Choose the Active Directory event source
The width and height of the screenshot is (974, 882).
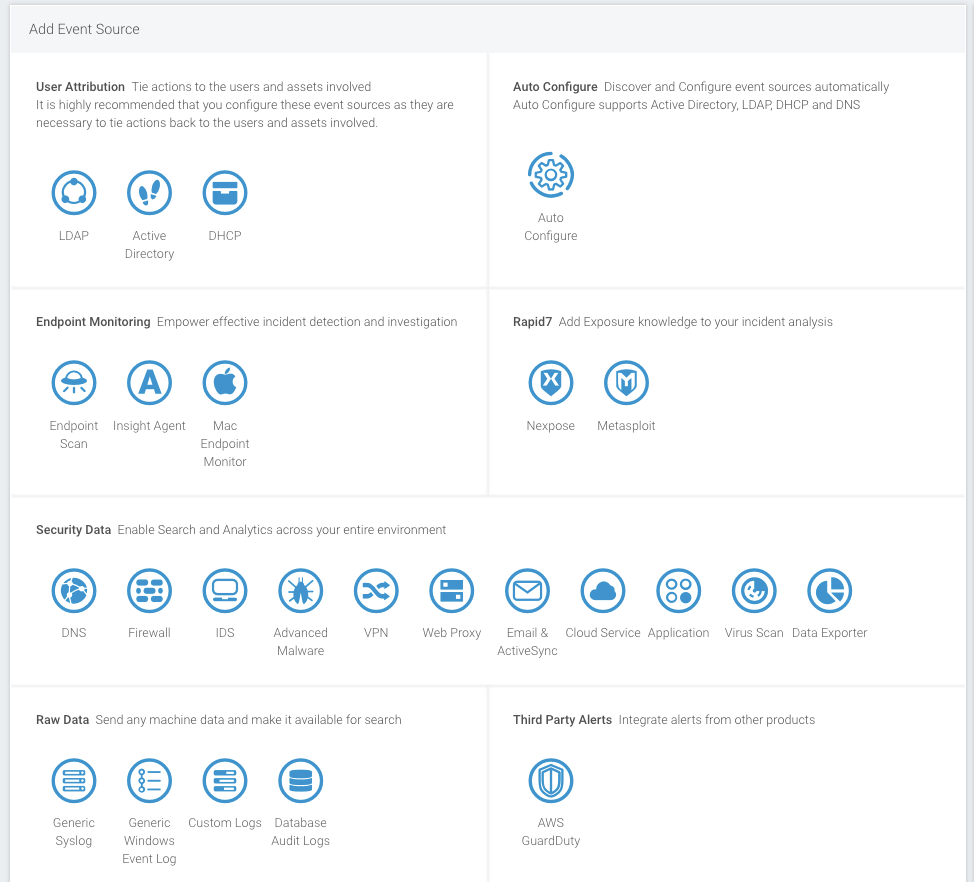[x=149, y=193]
